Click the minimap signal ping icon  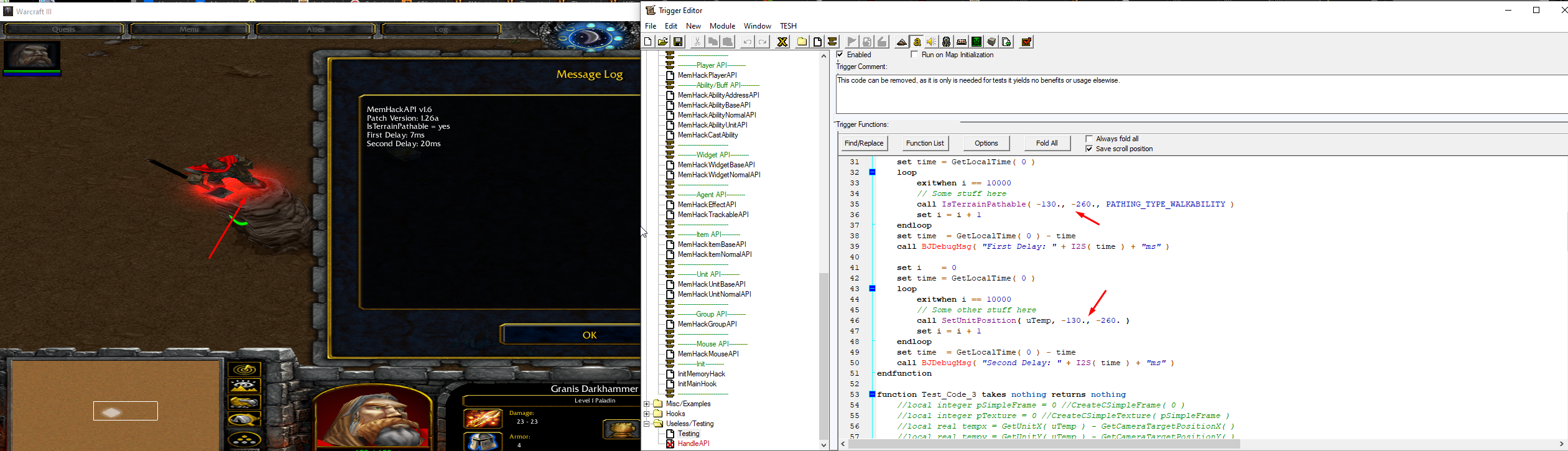coord(244,370)
